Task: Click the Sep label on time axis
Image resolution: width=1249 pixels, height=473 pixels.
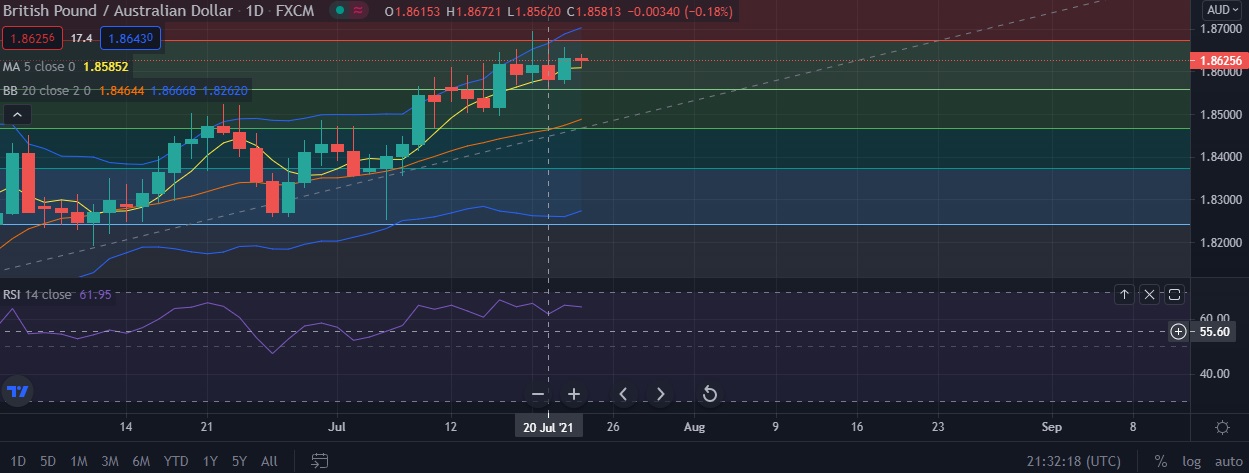Action: [x=1051, y=427]
